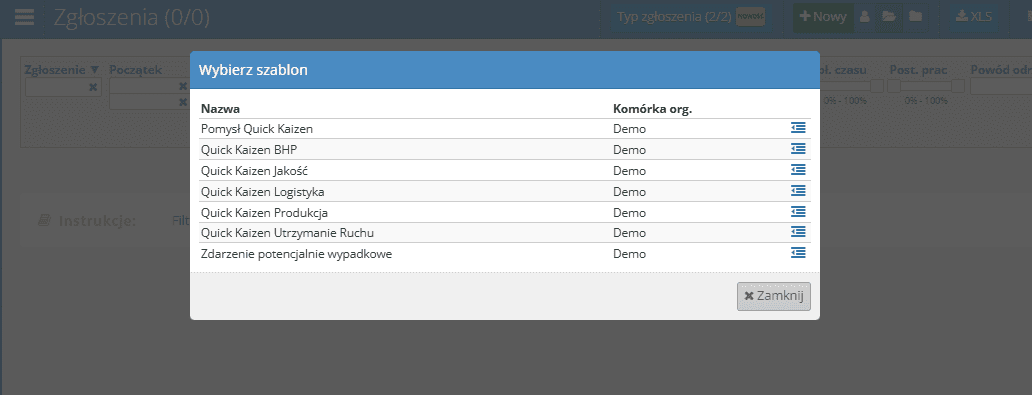
Task: Click the czasu slider handle
Action: click(x=877, y=86)
